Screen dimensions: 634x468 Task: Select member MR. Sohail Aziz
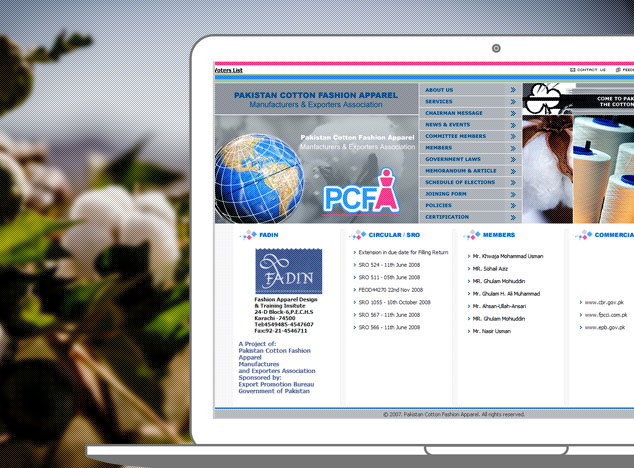pyautogui.click(x=490, y=269)
